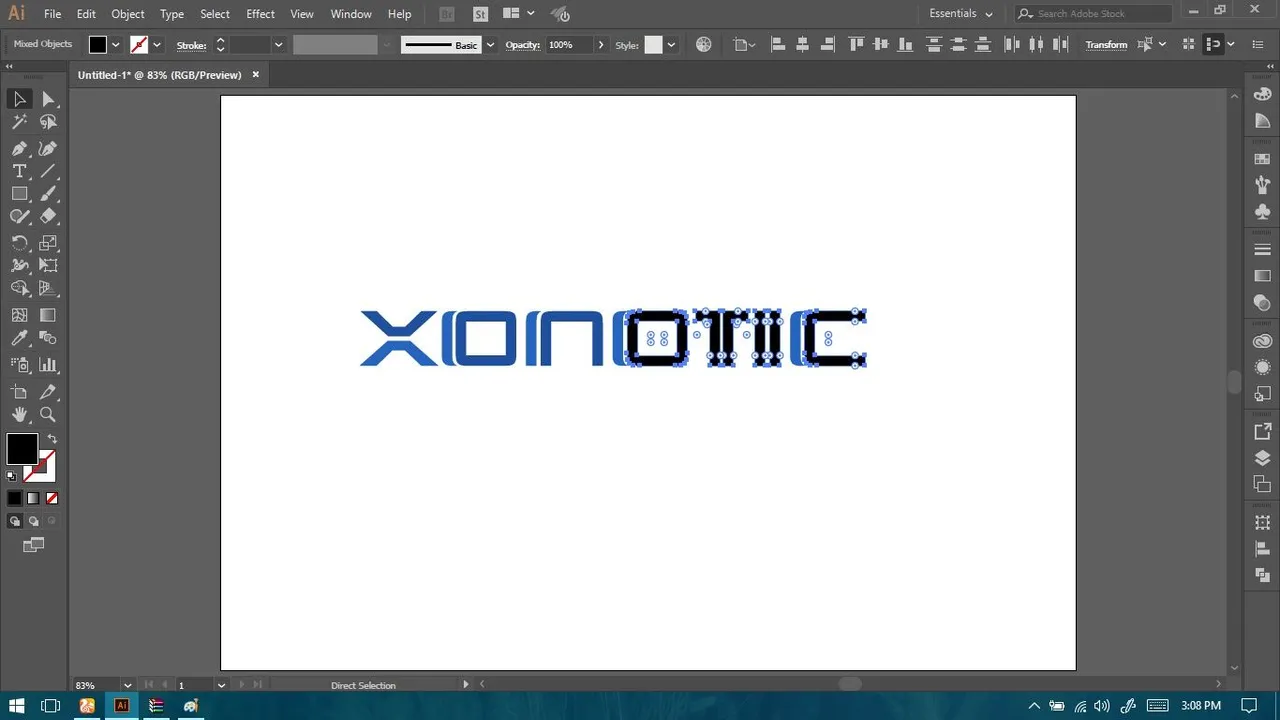Select the Lasso tool
This screenshot has width=1280, height=720.
pos(48,122)
